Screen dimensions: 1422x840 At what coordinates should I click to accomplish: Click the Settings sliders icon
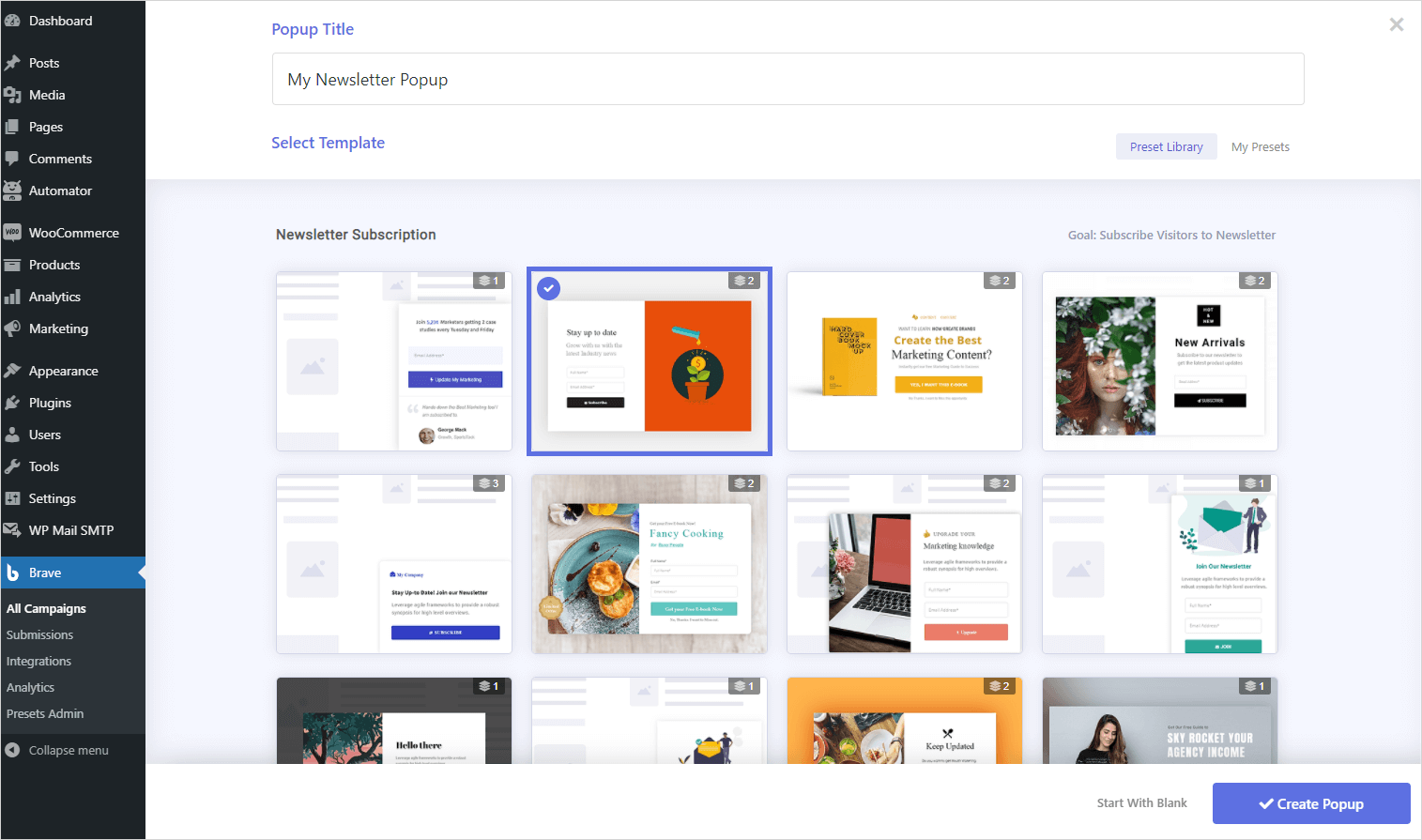click(12, 498)
